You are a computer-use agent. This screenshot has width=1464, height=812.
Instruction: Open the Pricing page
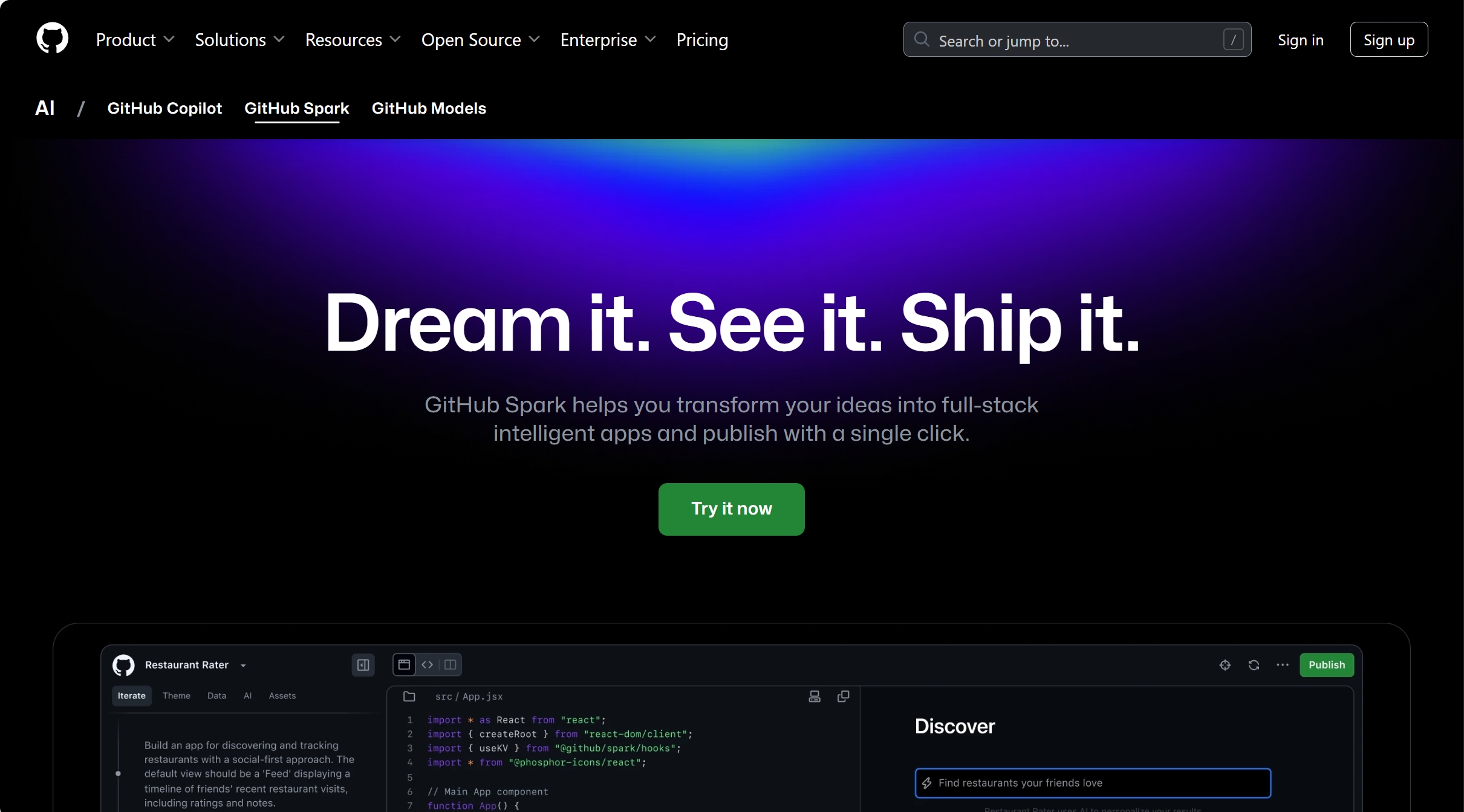(702, 40)
